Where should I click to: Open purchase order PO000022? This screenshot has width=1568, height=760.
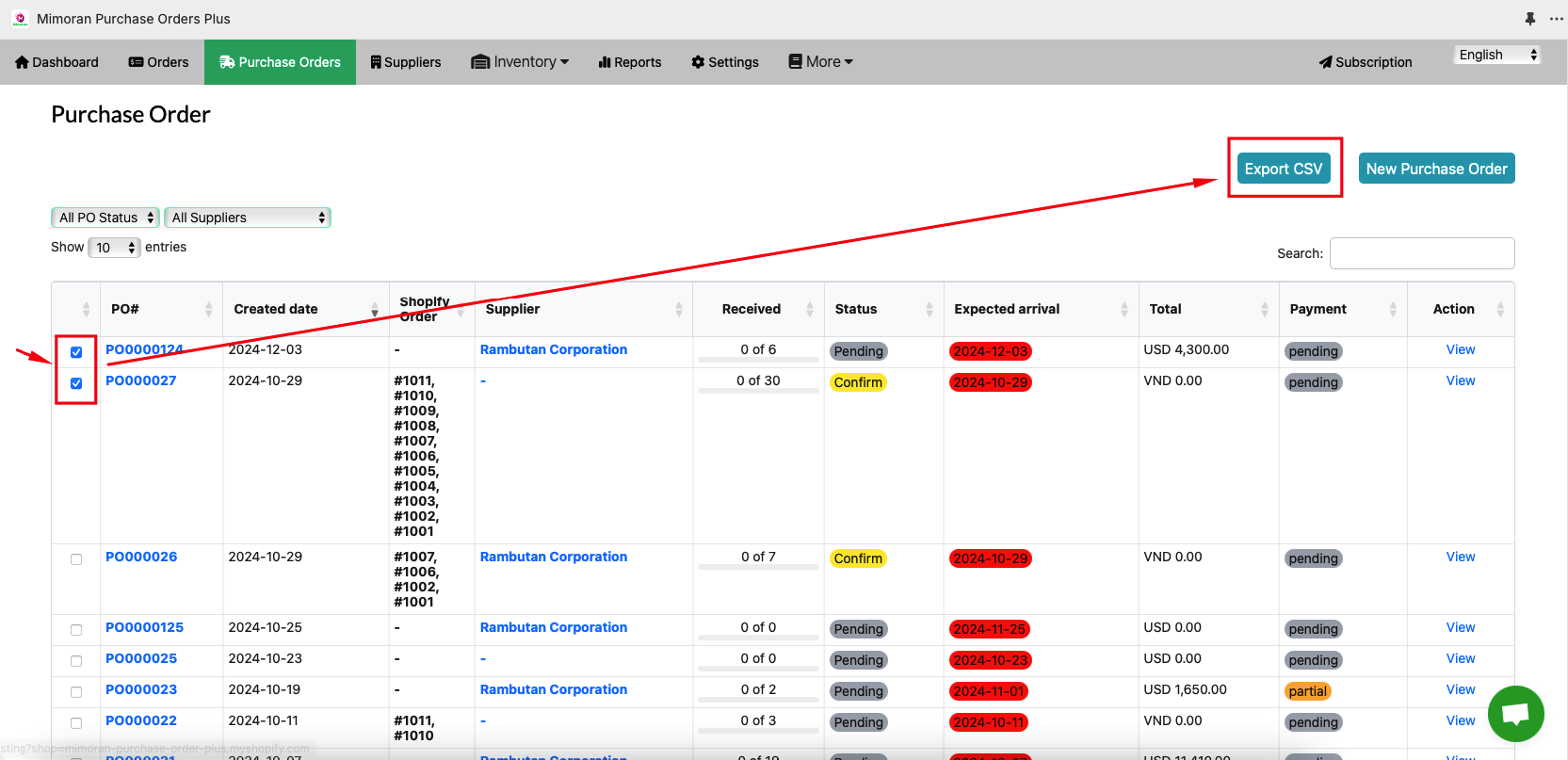(141, 720)
